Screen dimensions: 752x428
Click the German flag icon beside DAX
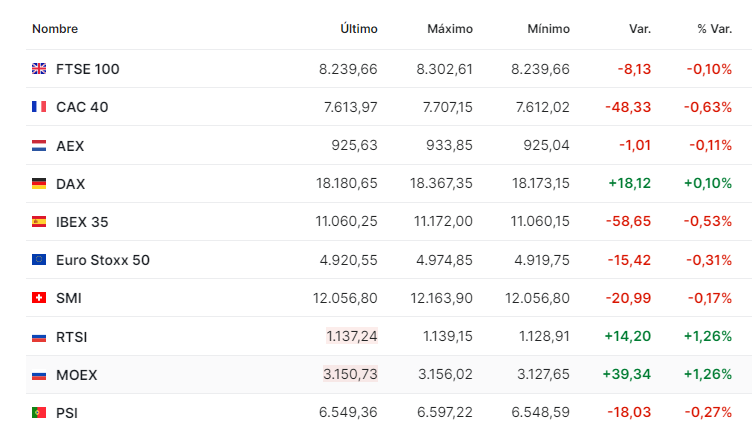pos(39,184)
